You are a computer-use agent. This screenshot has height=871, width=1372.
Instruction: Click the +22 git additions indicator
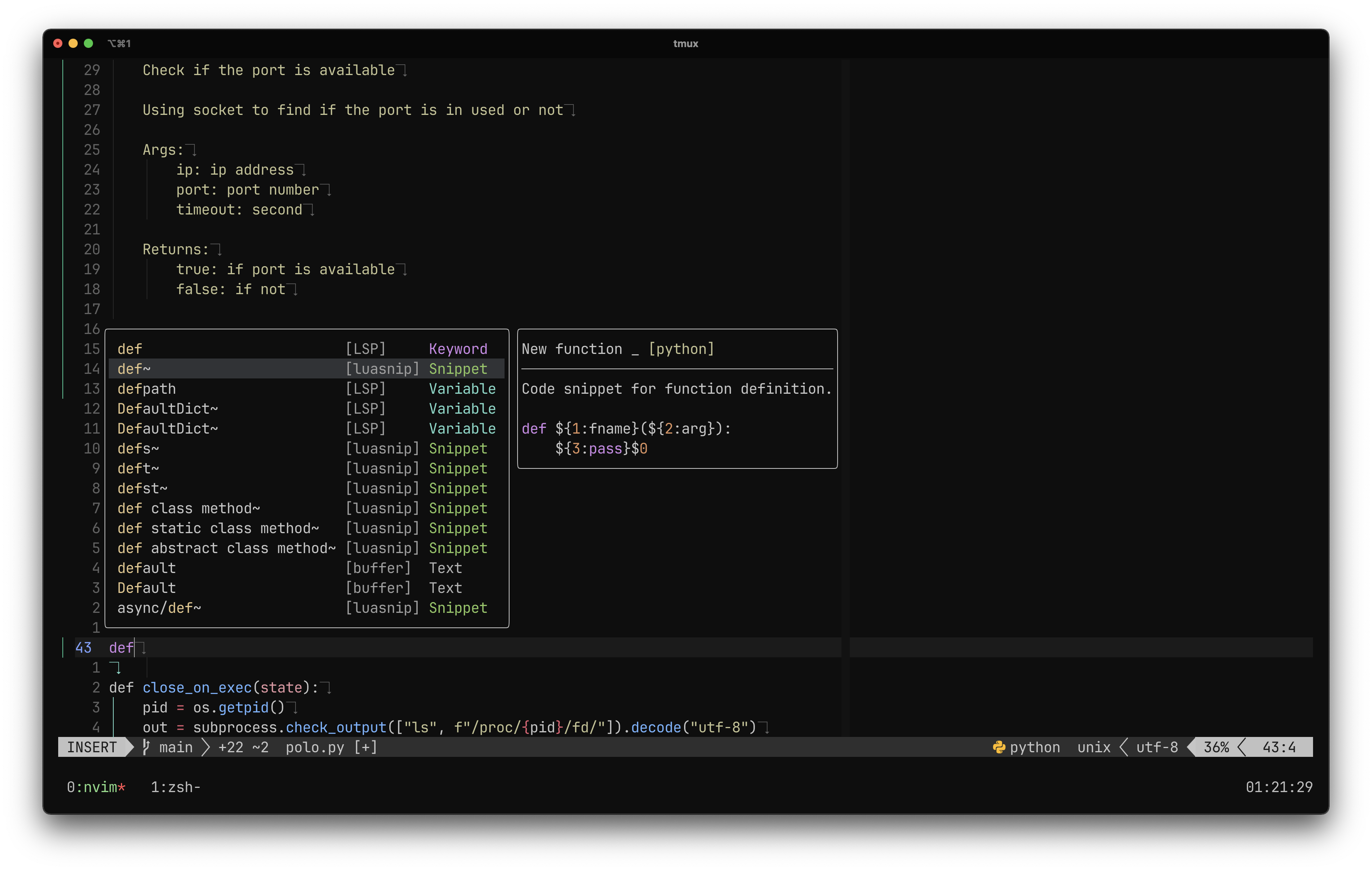231,747
